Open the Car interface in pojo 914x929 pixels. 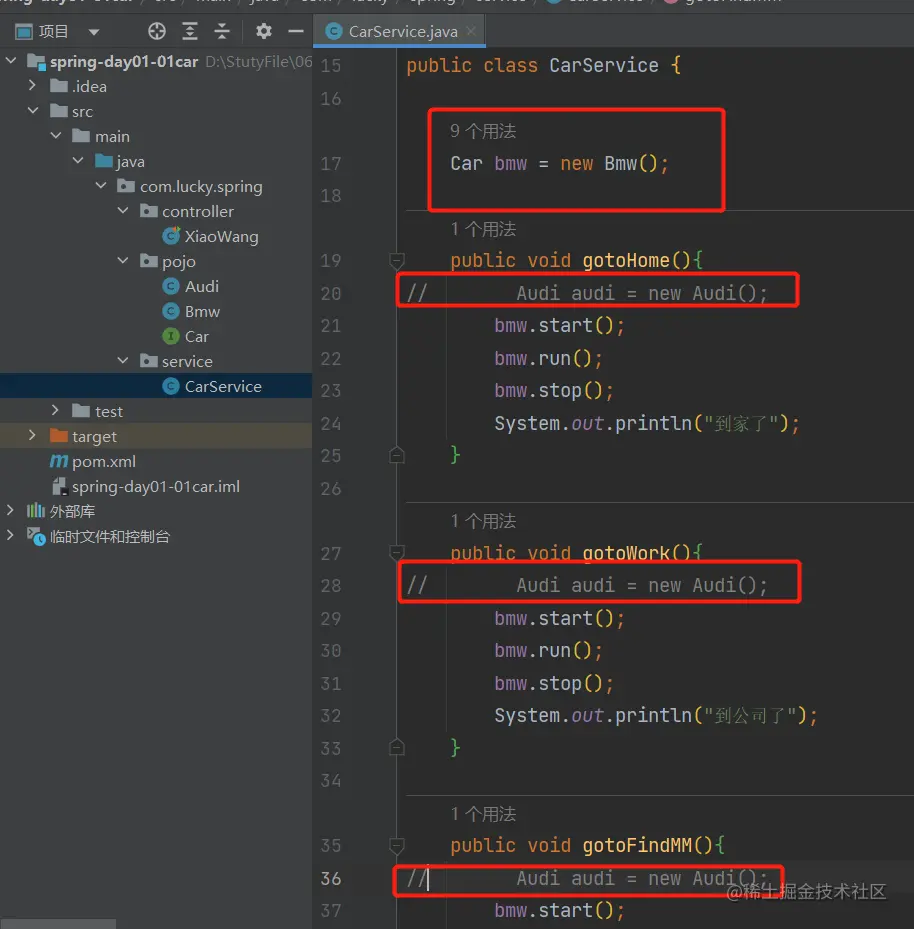[x=196, y=337]
